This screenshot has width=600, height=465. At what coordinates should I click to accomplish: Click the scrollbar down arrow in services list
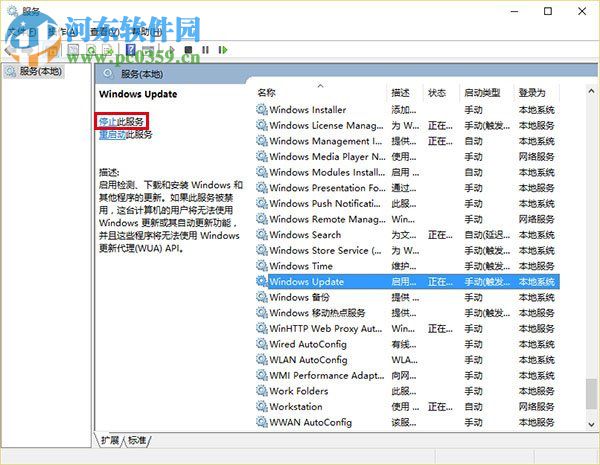[591, 424]
